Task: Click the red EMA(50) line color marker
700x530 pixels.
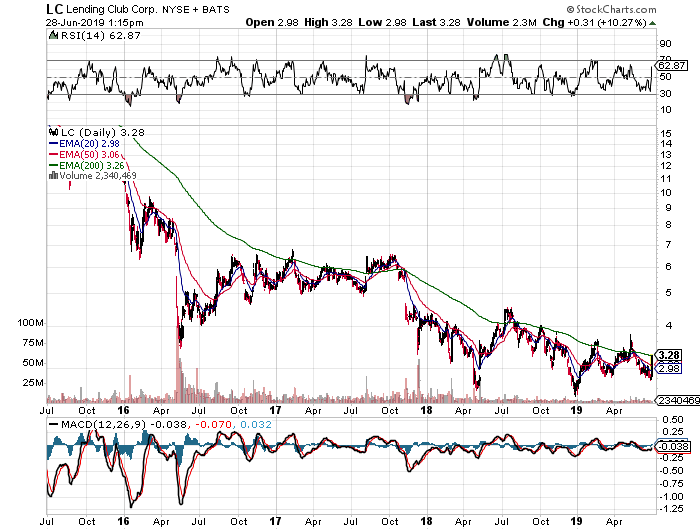Action: [x=53, y=154]
